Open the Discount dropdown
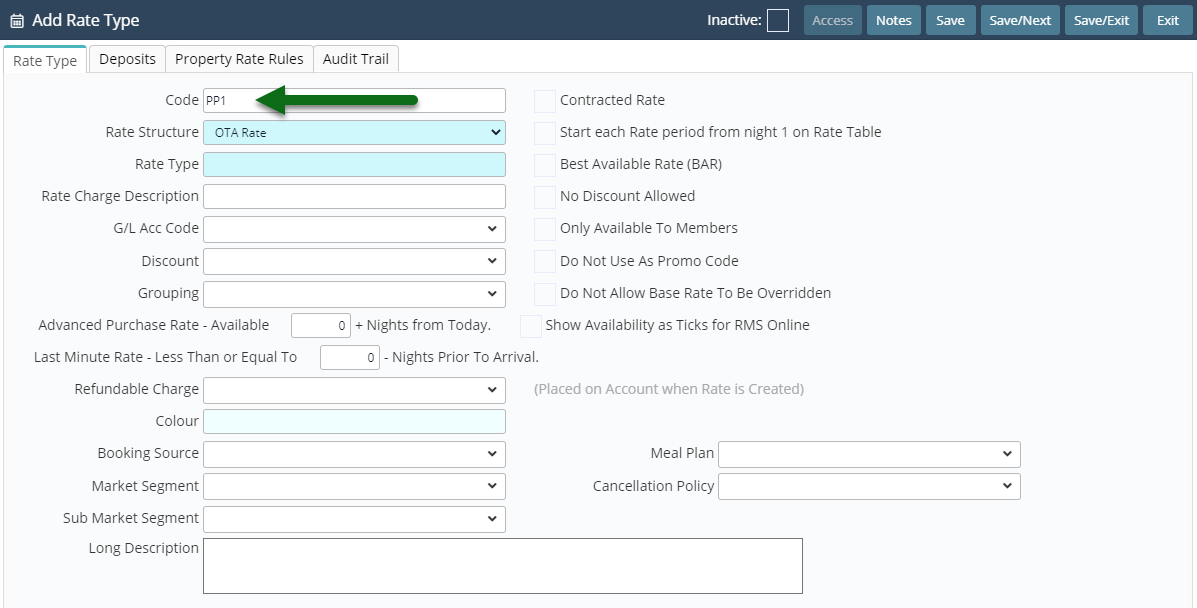This screenshot has width=1197, height=608. 354,261
